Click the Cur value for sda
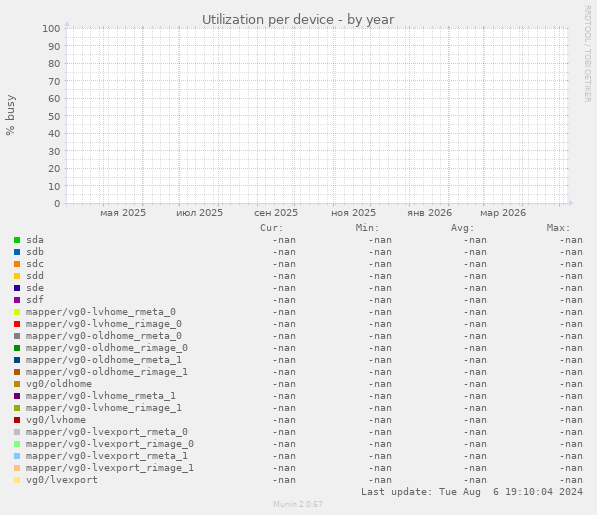 coord(284,240)
